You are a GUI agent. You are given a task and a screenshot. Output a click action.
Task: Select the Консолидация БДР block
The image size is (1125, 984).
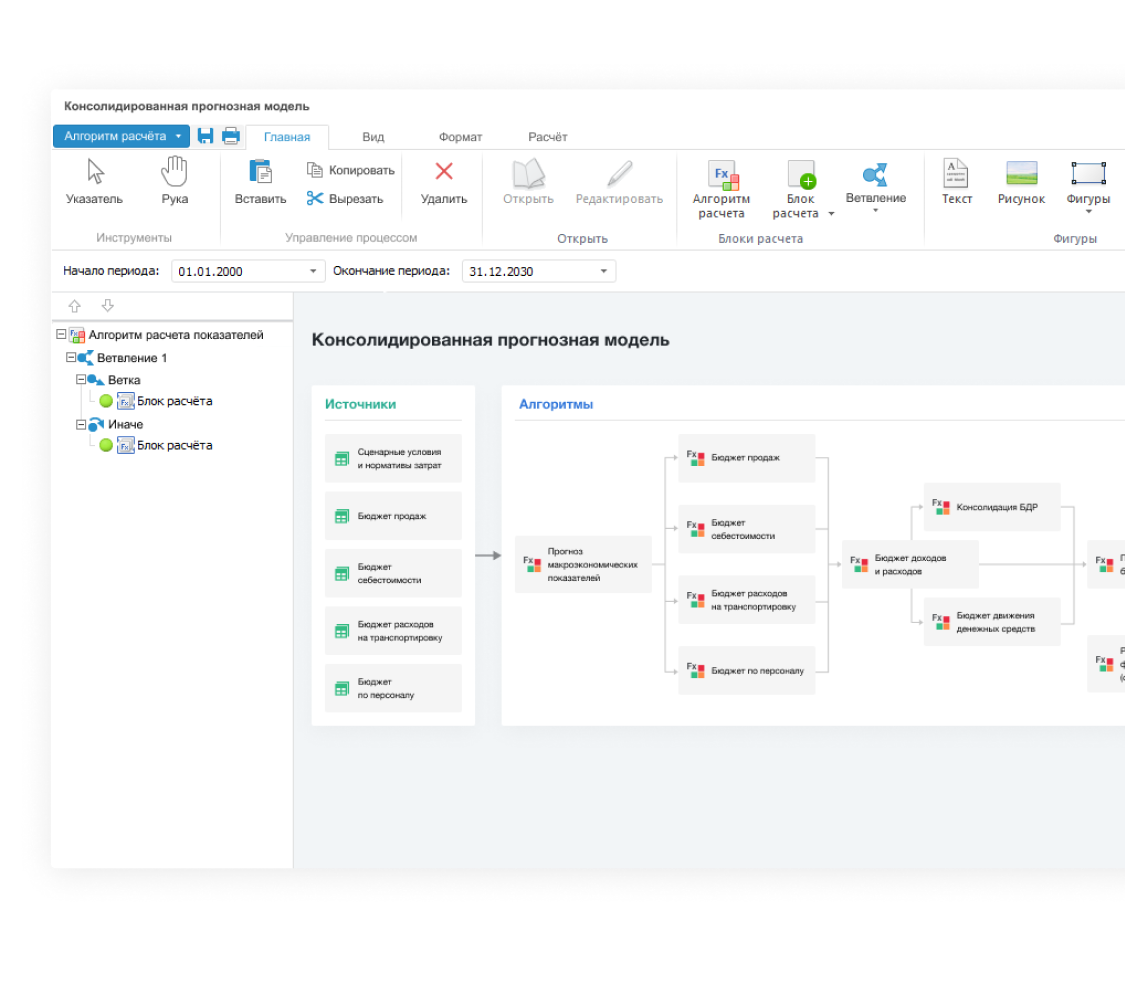(x=992, y=507)
